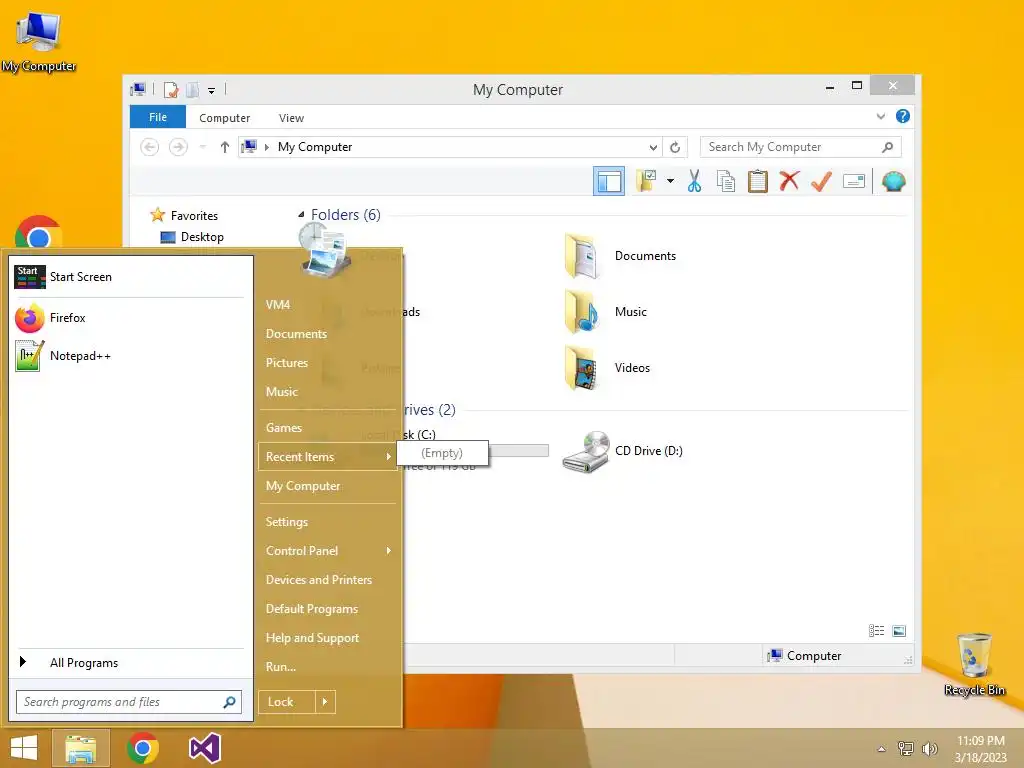The image size is (1024, 768).
Task: Open the View ribbon tab
Action: (x=291, y=118)
